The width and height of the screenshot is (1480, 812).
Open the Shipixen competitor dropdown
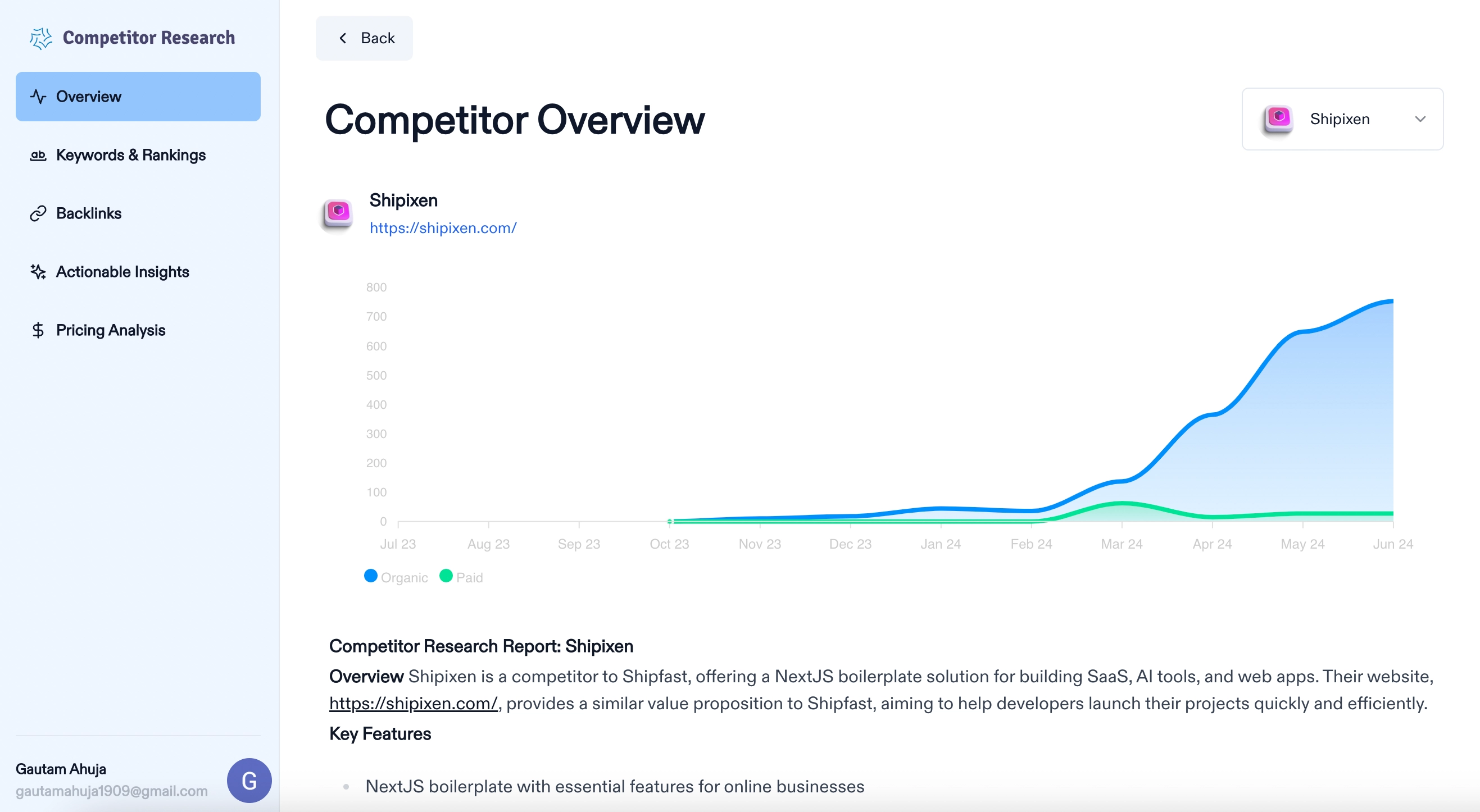point(1342,119)
